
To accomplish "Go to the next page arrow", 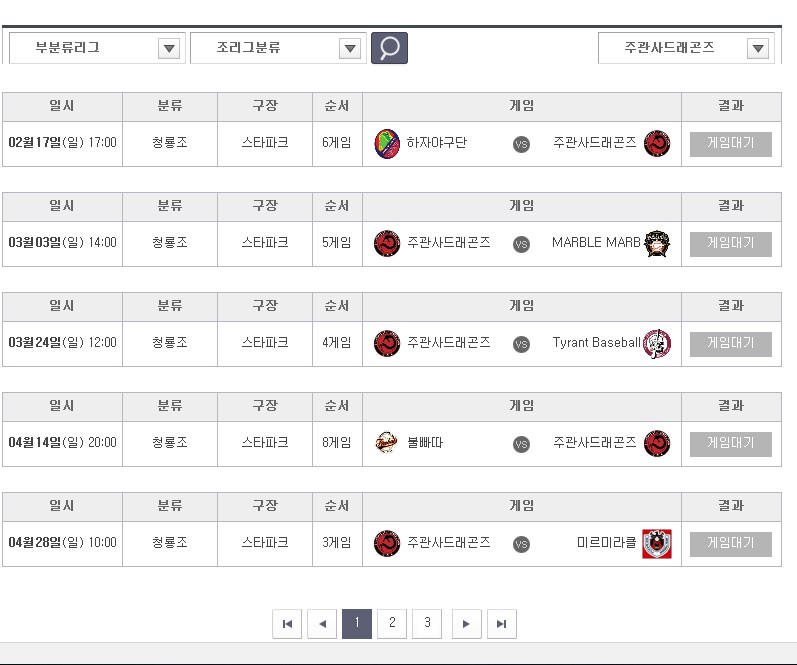I will 466,624.
